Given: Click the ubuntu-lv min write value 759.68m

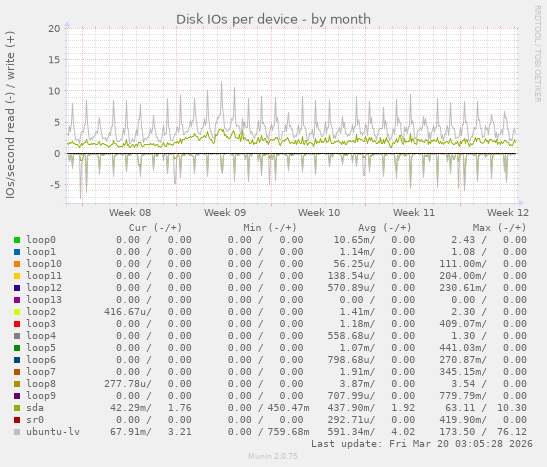Looking at the screenshot, I should (x=288, y=432).
